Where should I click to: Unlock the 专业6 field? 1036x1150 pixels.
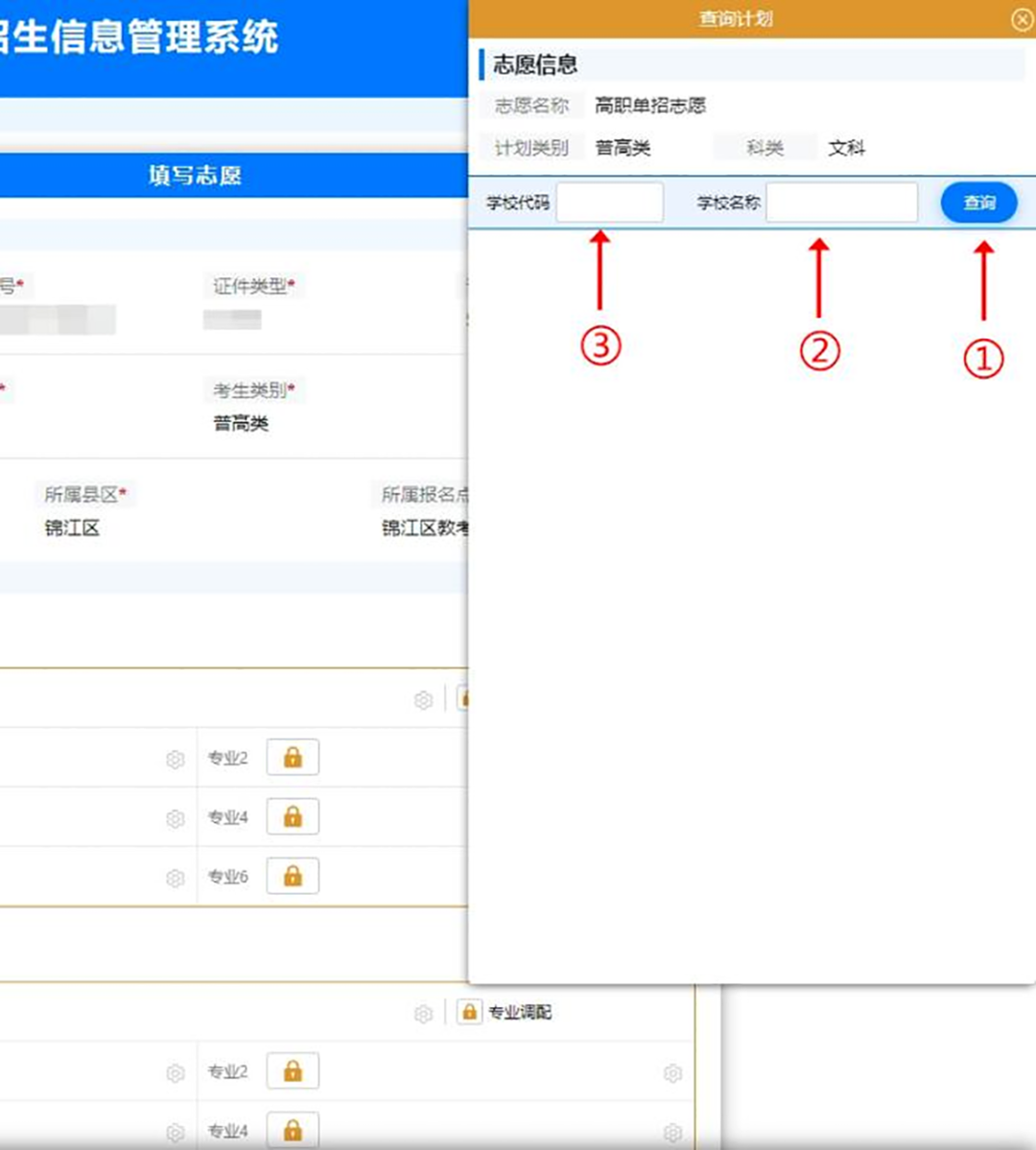(292, 875)
